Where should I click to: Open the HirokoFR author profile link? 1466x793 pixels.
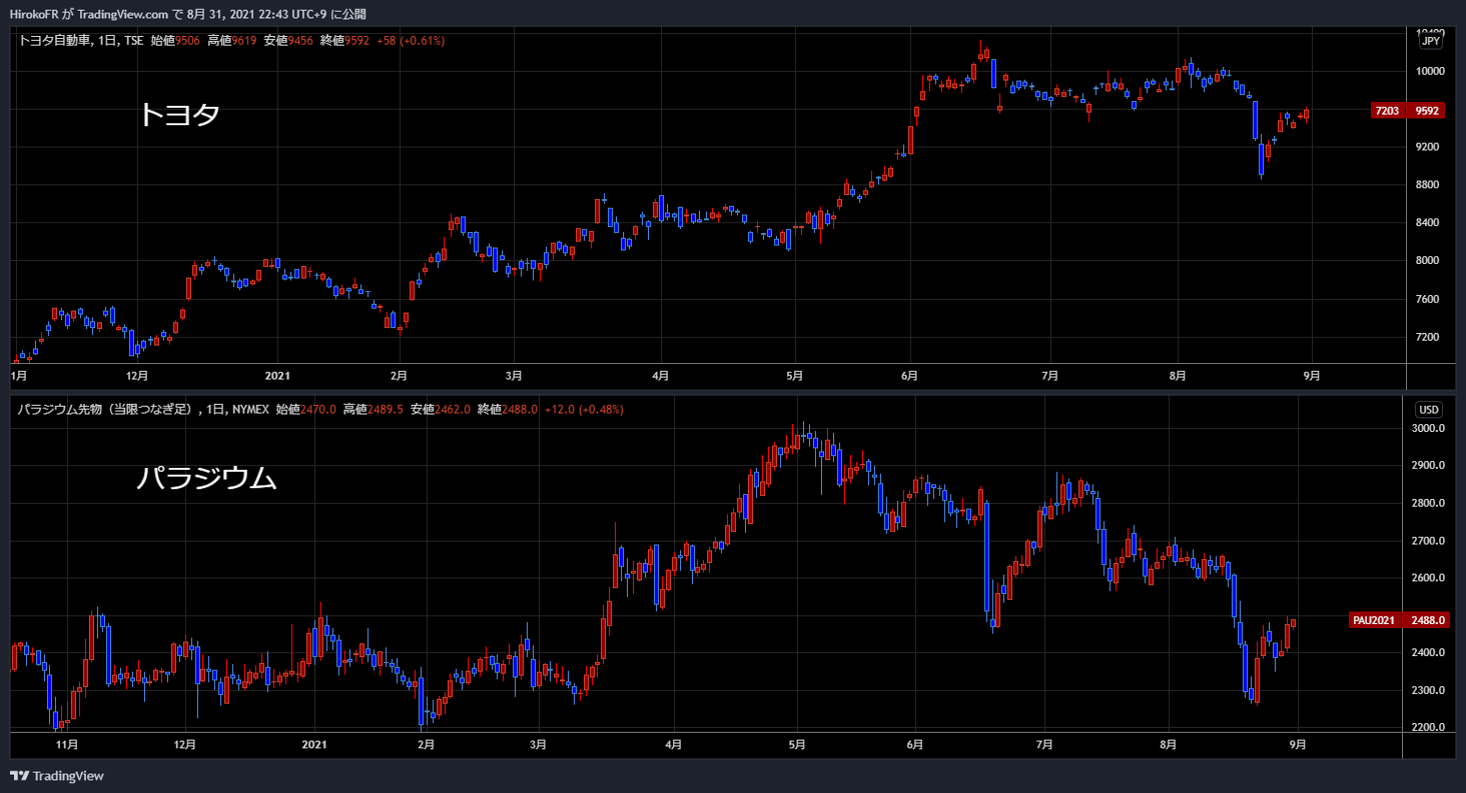(33, 14)
